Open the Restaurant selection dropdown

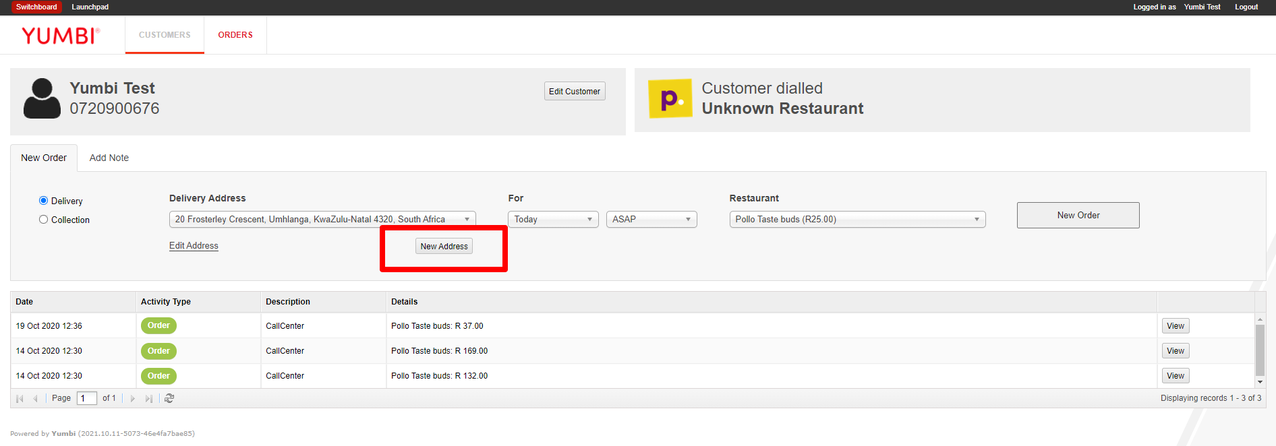pyautogui.click(x=857, y=219)
